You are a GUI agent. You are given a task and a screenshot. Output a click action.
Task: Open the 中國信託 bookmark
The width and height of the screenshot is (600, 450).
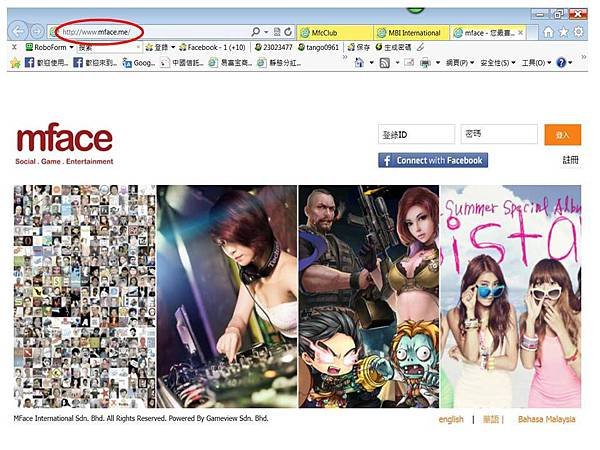[x=182, y=62]
